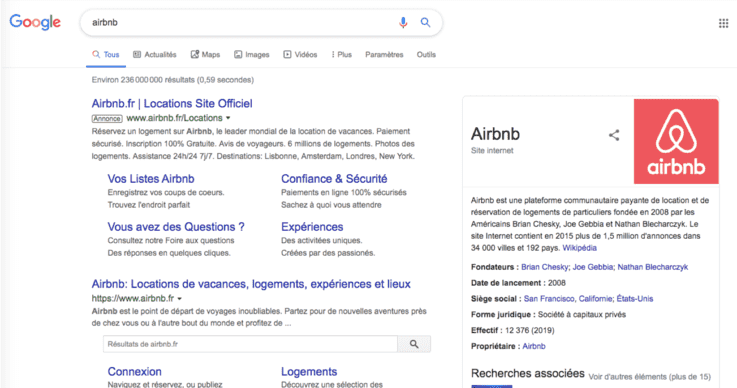Image resolution: width=737 pixels, height=388 pixels.
Task: Click founder Nathan Blecharczyk link
Action: 652,267
